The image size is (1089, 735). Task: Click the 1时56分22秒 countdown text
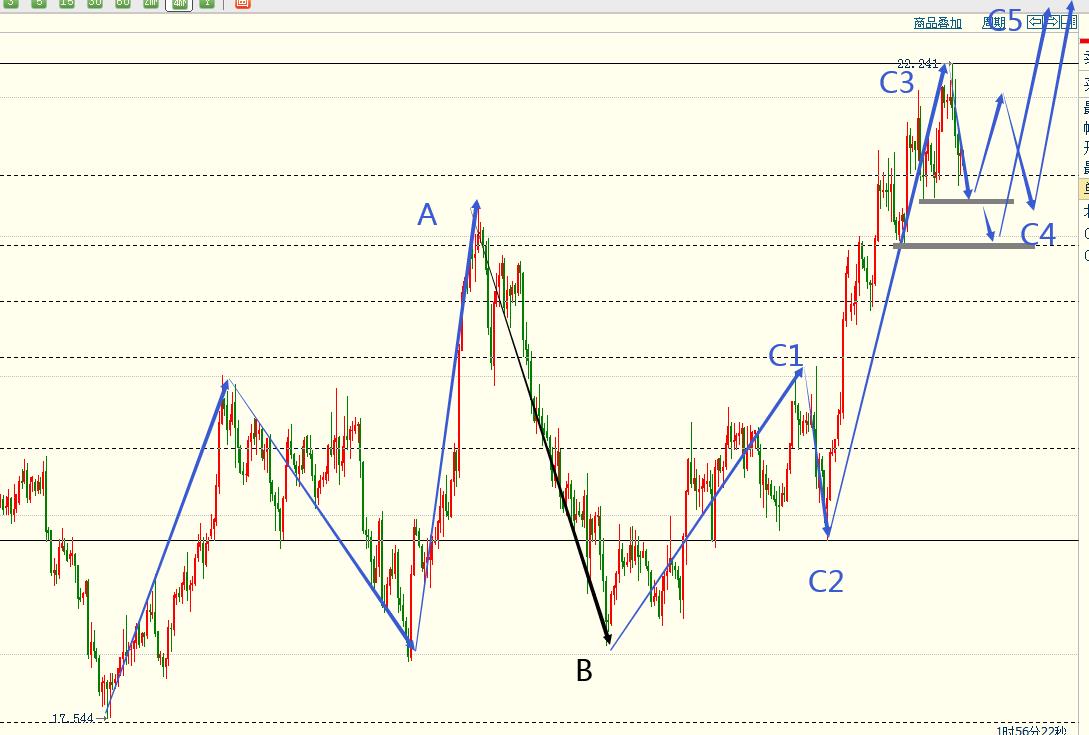pyautogui.click(x=1031, y=730)
